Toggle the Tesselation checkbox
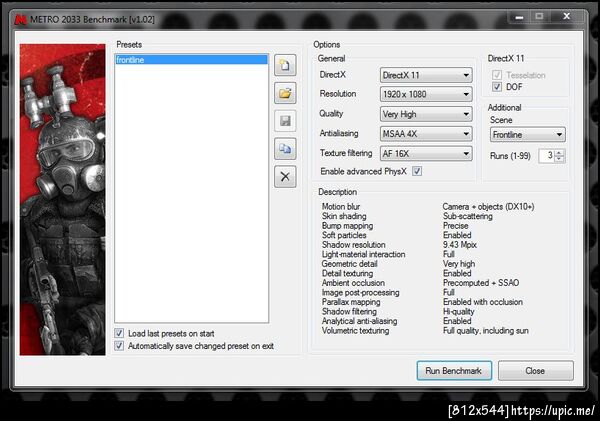The image size is (600, 421). (x=497, y=75)
